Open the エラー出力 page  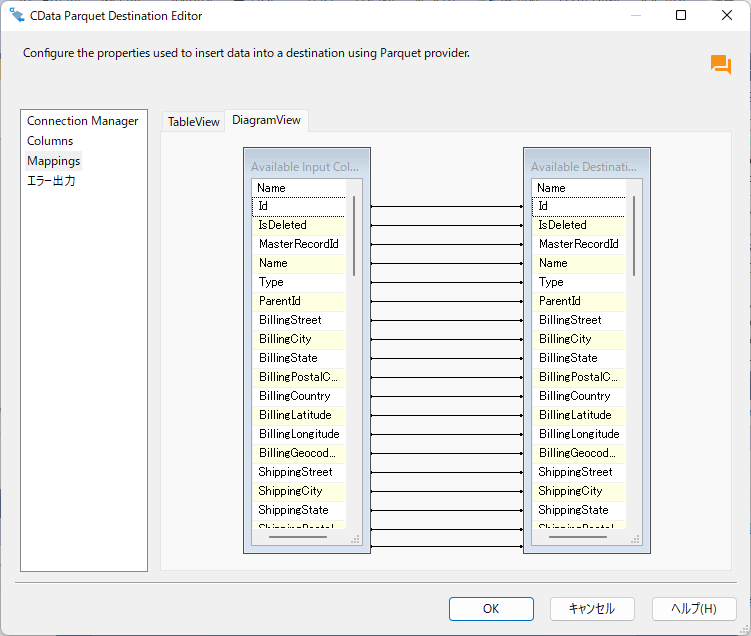[x=51, y=181]
